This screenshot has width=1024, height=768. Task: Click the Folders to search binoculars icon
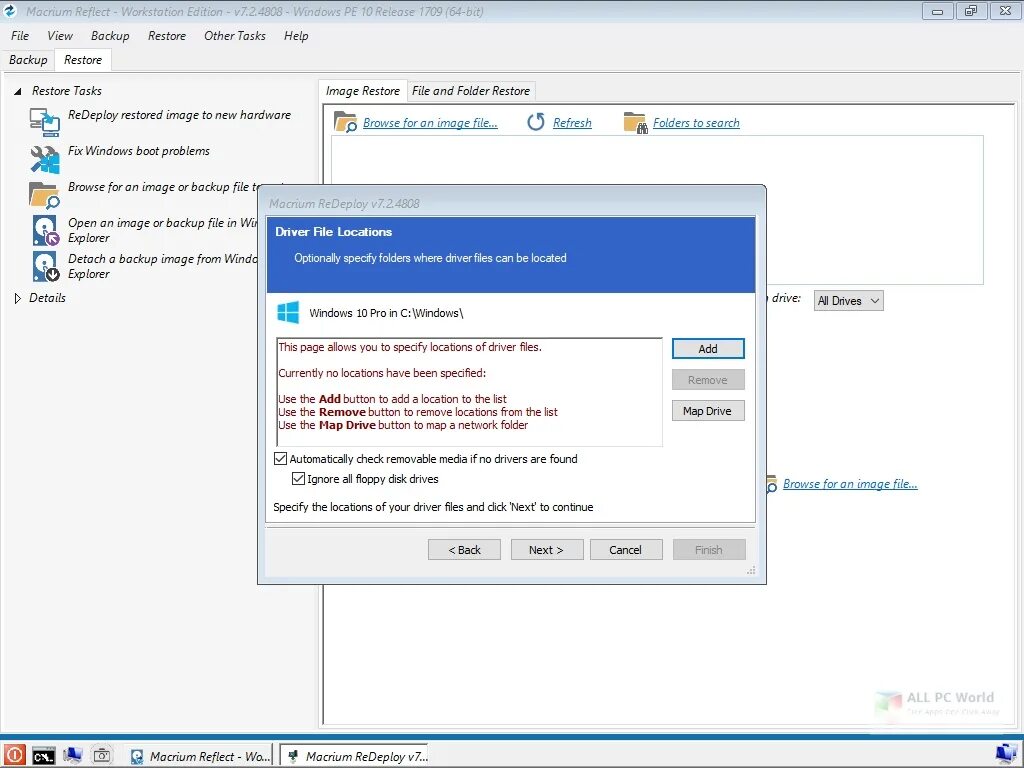point(635,122)
